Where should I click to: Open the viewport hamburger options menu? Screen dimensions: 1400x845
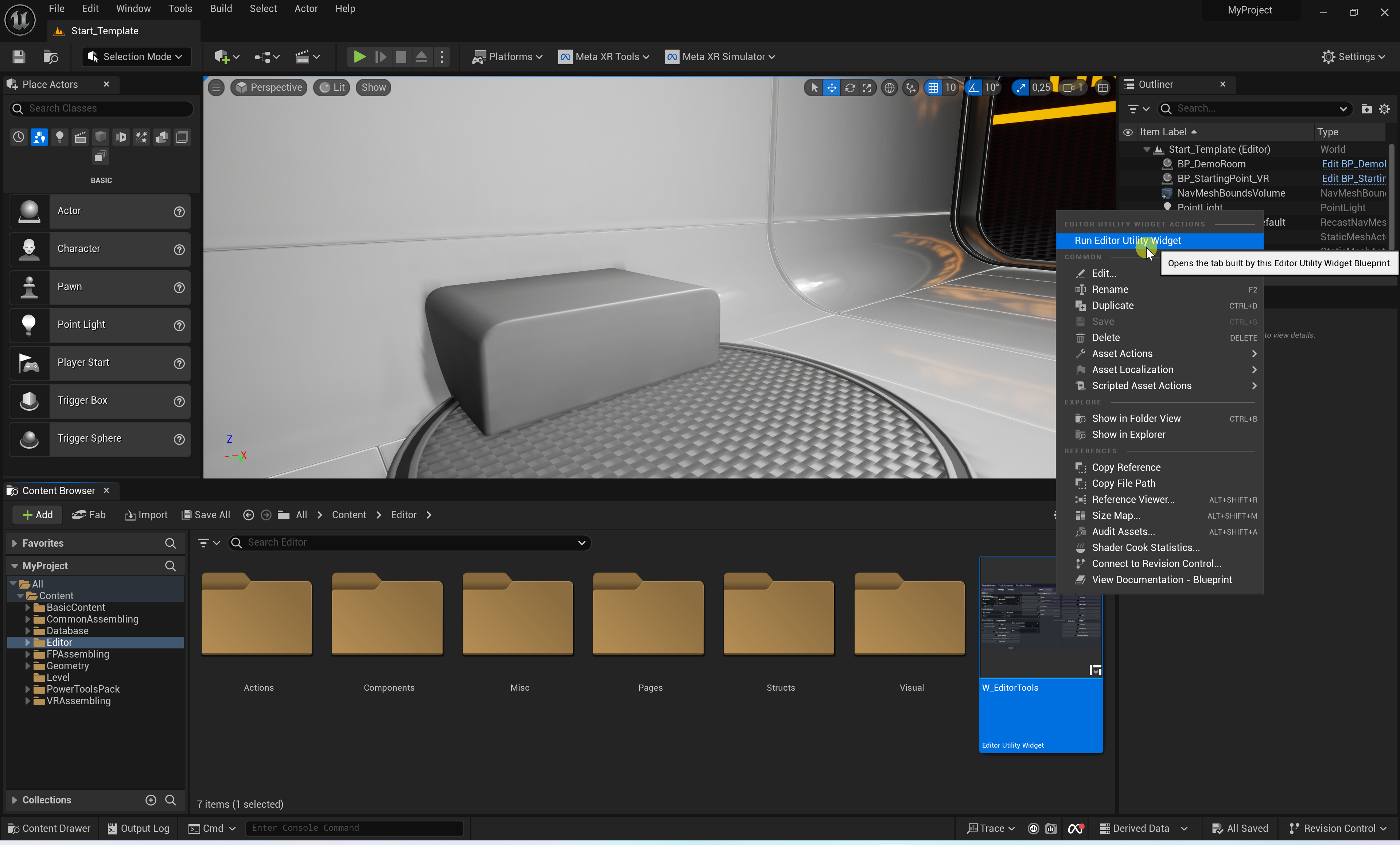coord(216,88)
